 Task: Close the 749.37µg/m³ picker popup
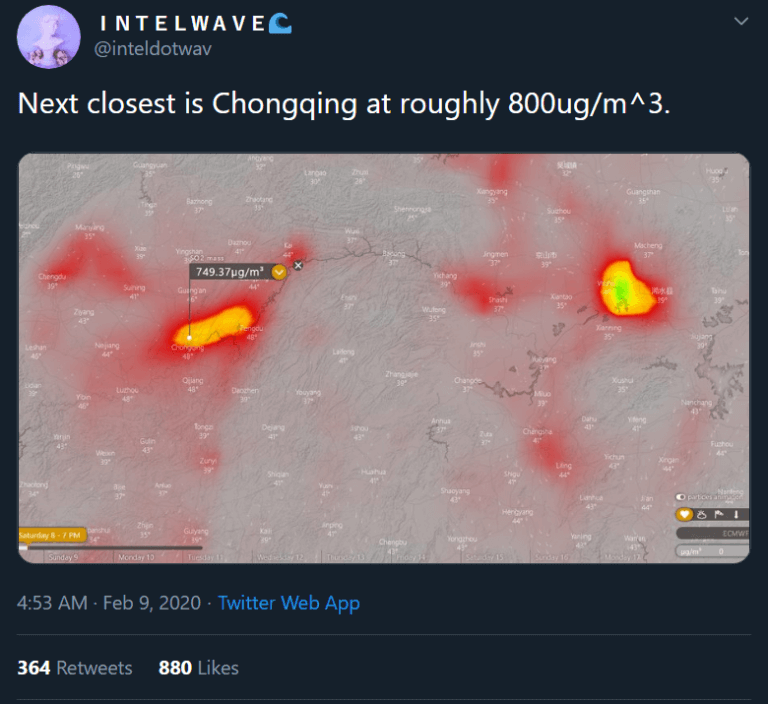click(298, 265)
